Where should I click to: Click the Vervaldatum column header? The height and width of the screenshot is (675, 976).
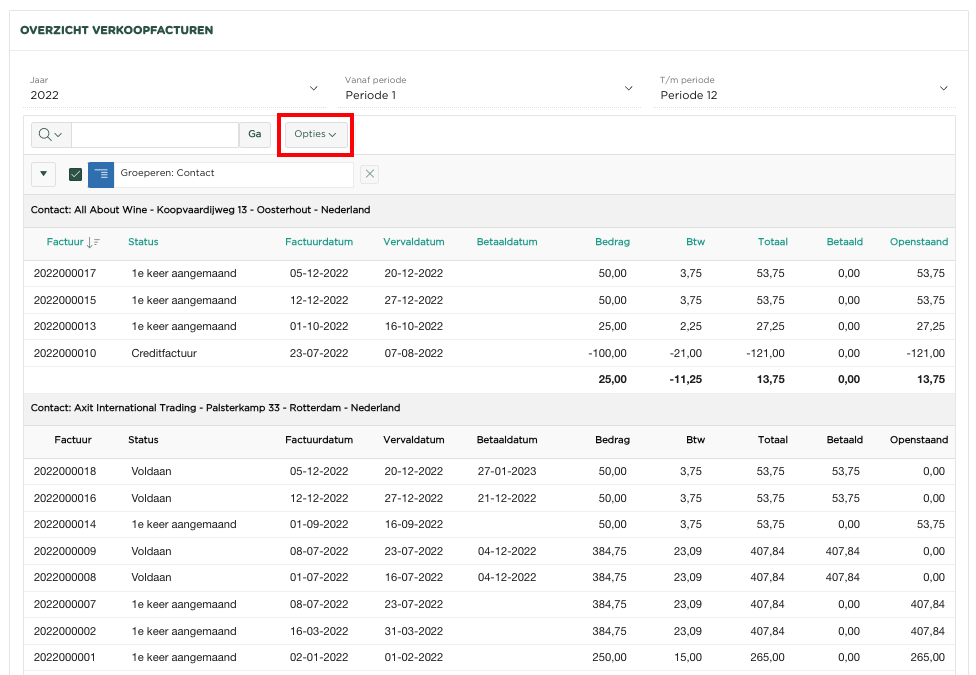(x=413, y=242)
